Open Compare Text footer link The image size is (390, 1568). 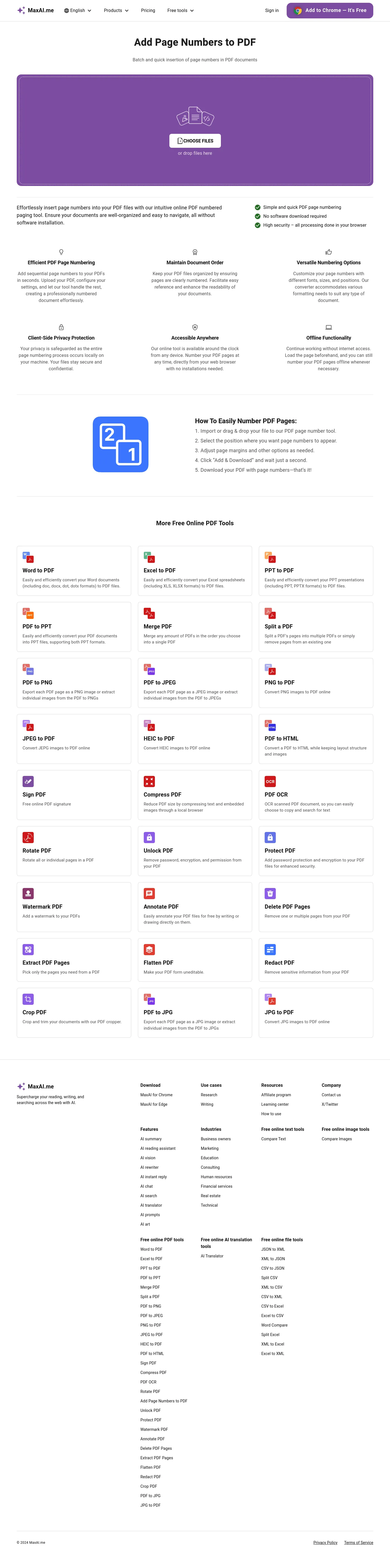click(x=274, y=1139)
